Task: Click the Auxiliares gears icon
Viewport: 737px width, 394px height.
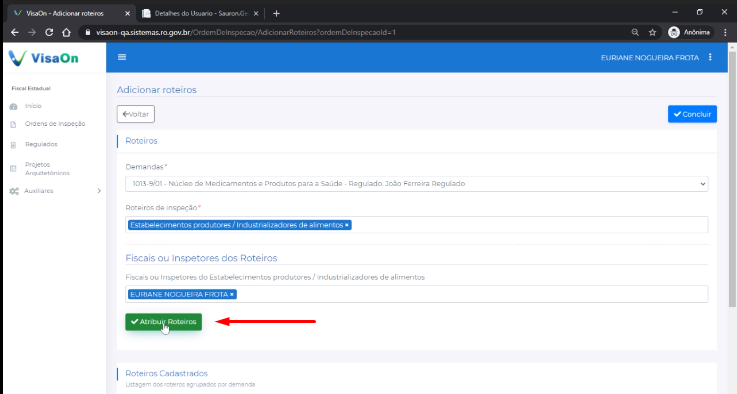Action: [x=14, y=191]
